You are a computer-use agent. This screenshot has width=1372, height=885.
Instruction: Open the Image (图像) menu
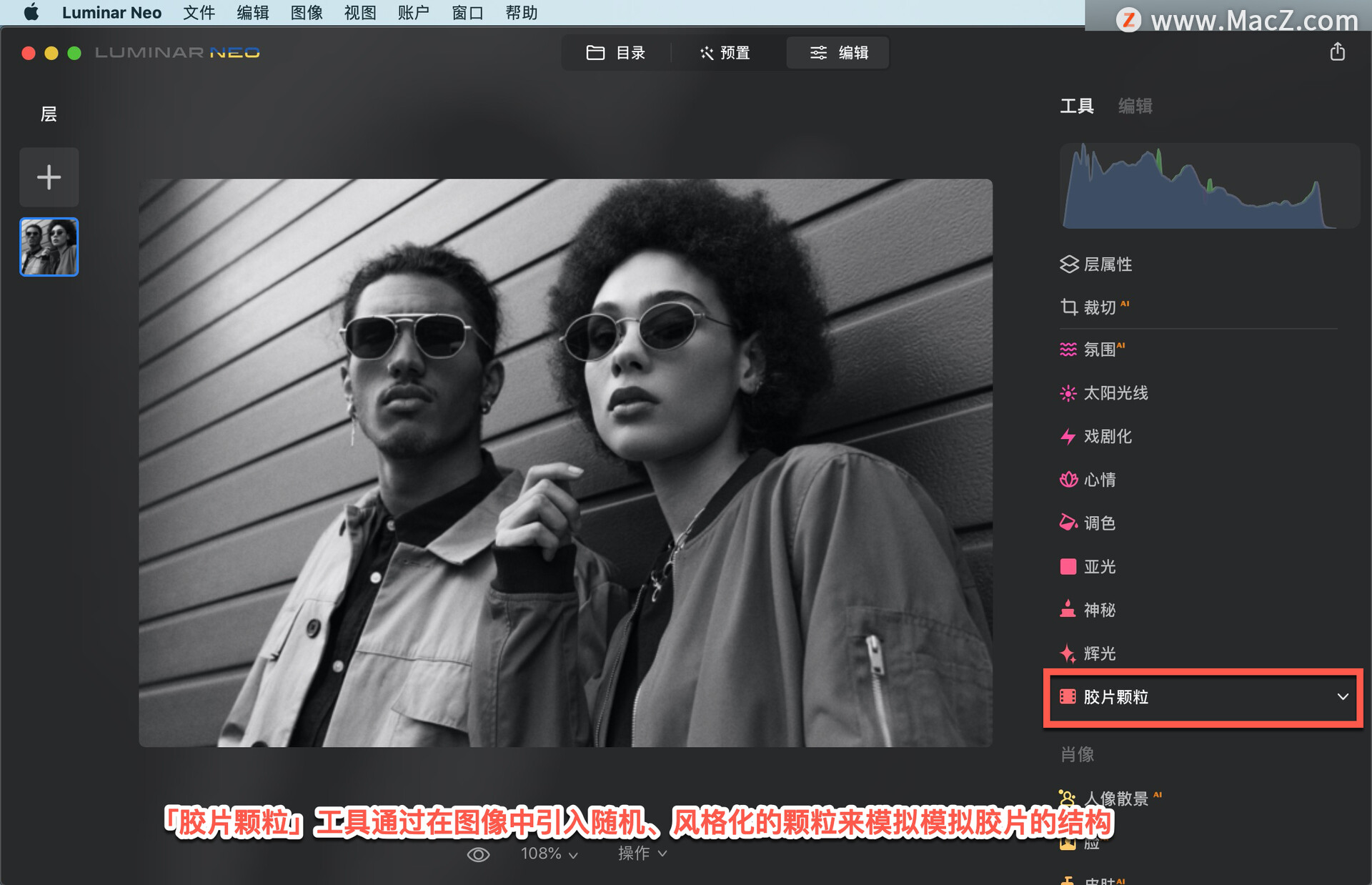click(x=307, y=13)
